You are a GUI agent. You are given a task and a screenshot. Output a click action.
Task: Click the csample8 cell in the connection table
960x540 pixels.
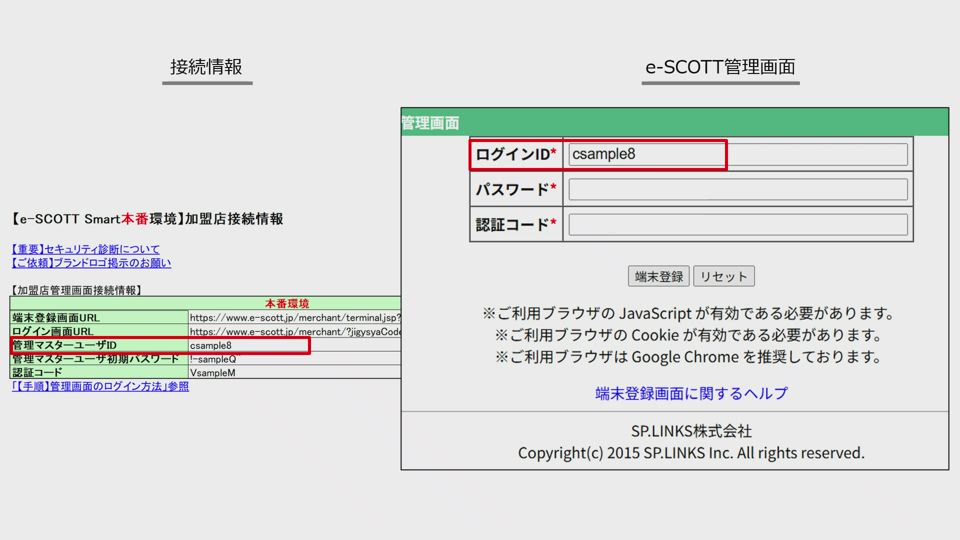pos(246,346)
